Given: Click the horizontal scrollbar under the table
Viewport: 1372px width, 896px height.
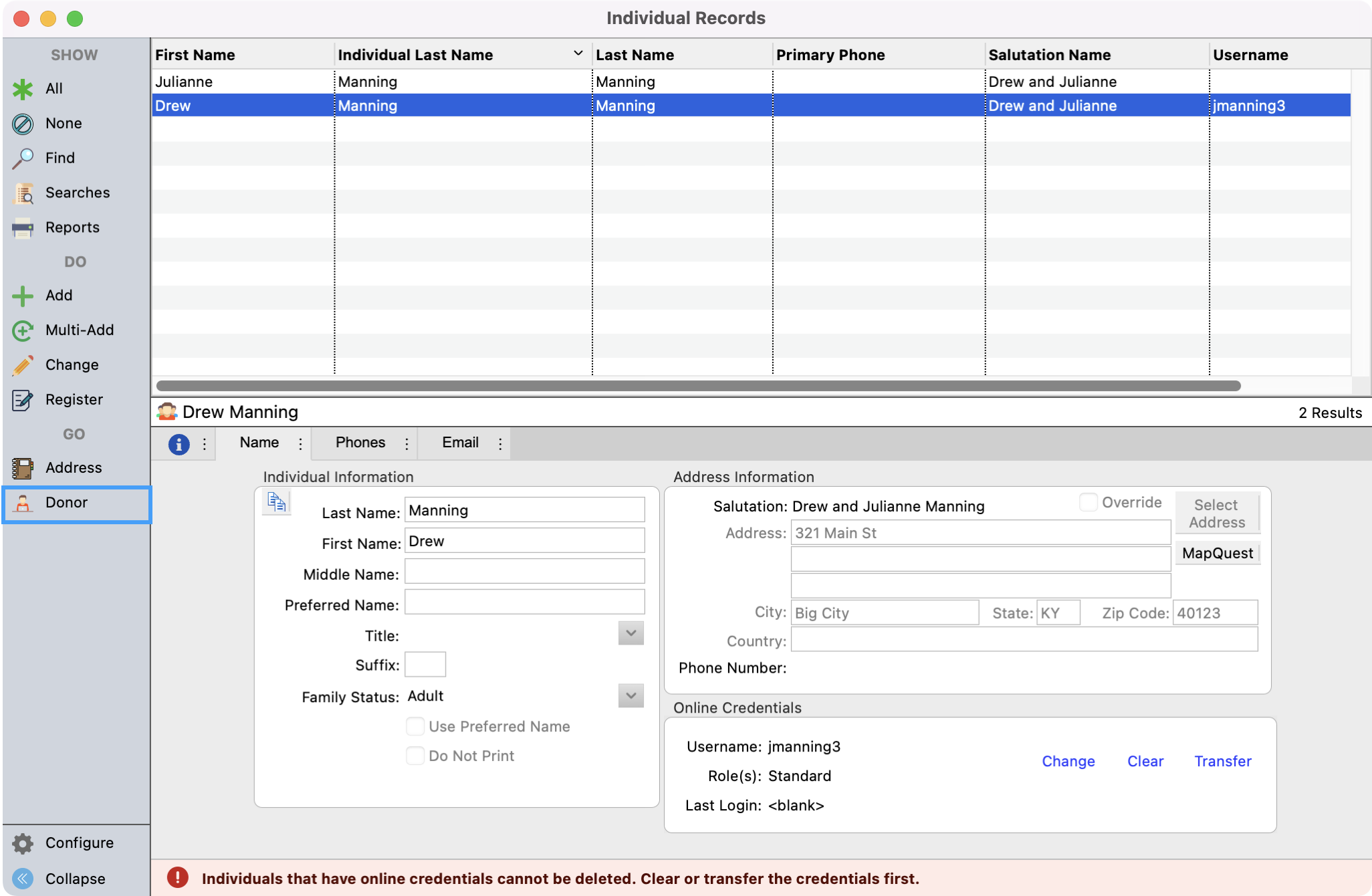Looking at the screenshot, I should point(698,386).
